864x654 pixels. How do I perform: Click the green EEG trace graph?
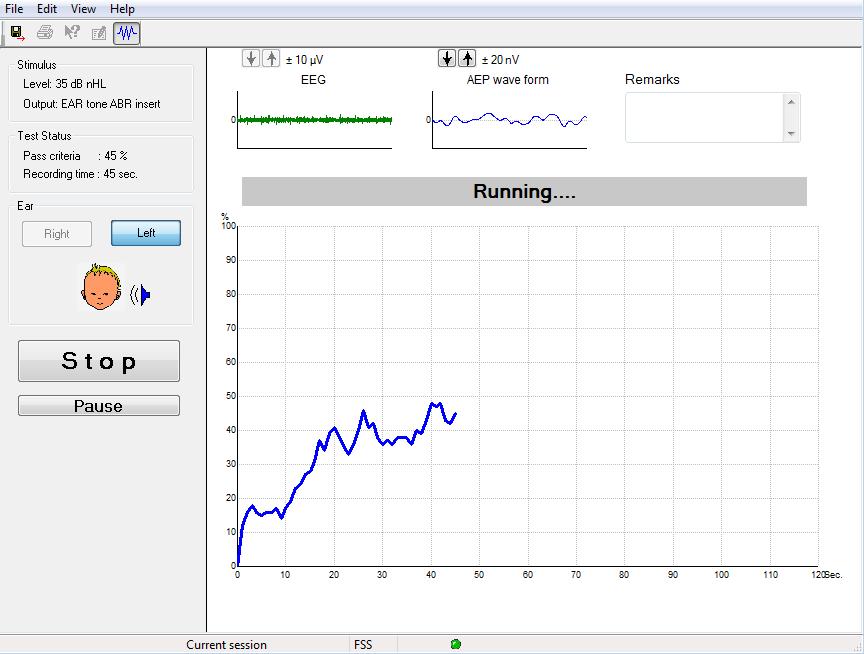pyautogui.click(x=315, y=120)
